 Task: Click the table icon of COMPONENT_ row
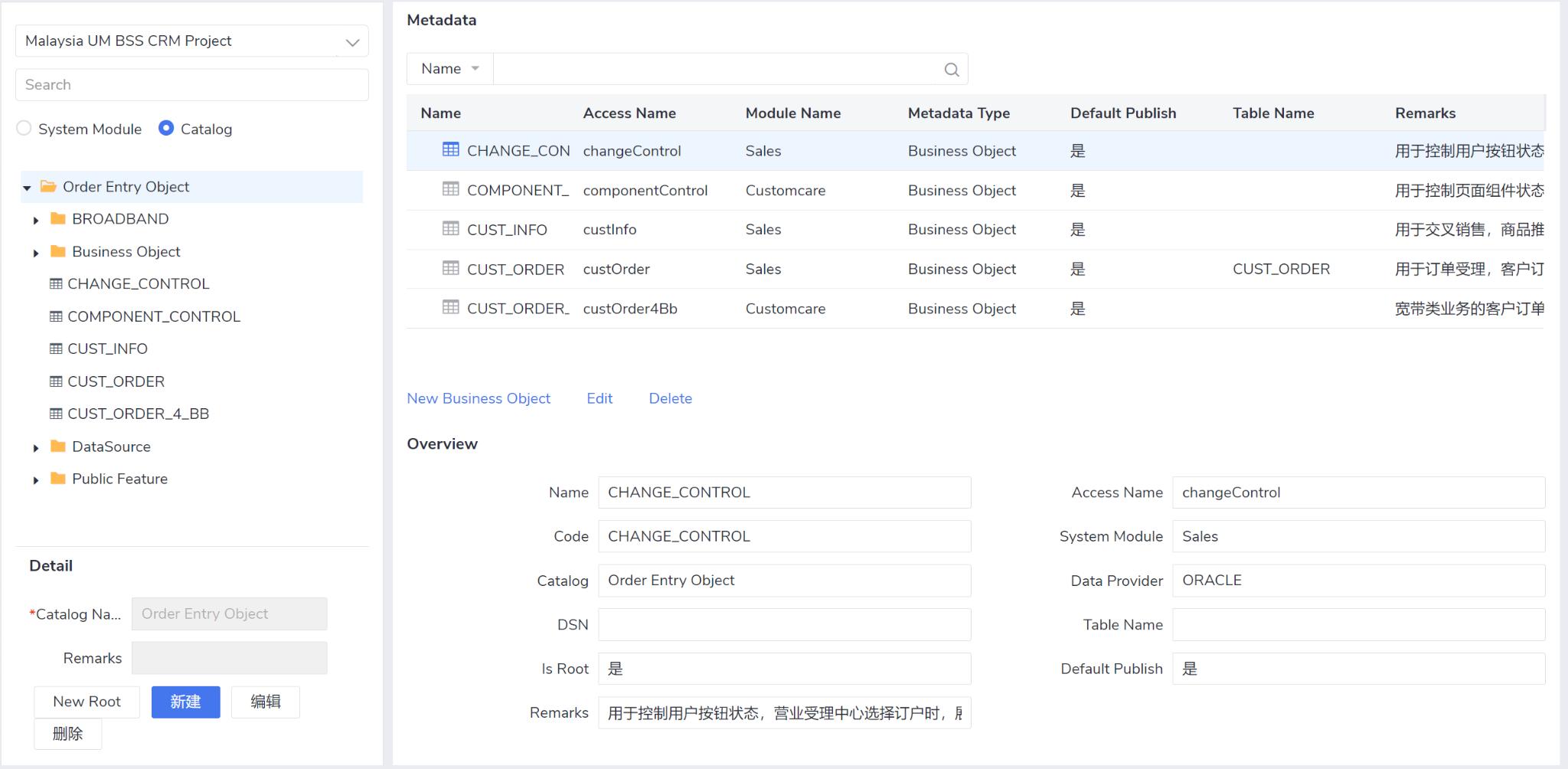pos(451,188)
